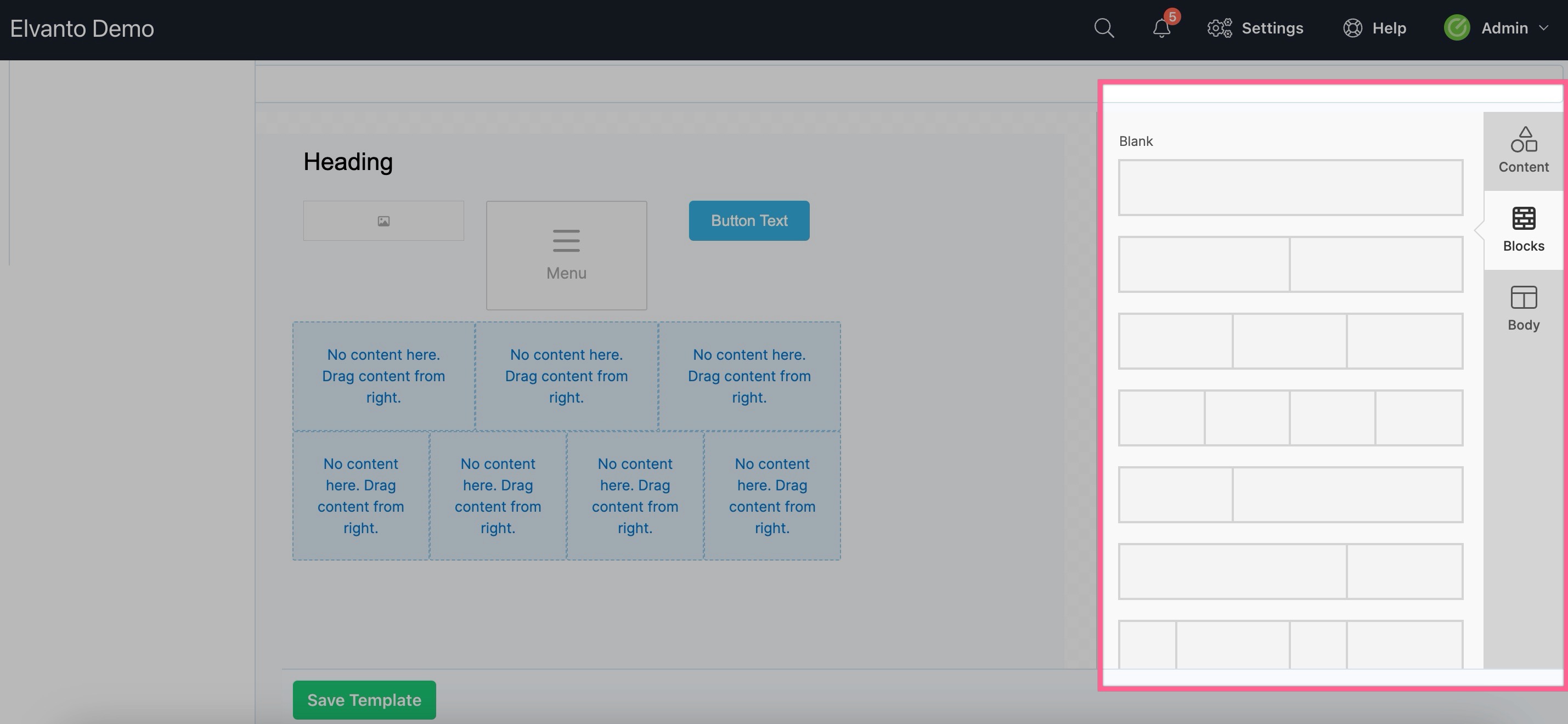
Task: Select the narrow-left wide-right two-column block
Action: [x=1290, y=495]
